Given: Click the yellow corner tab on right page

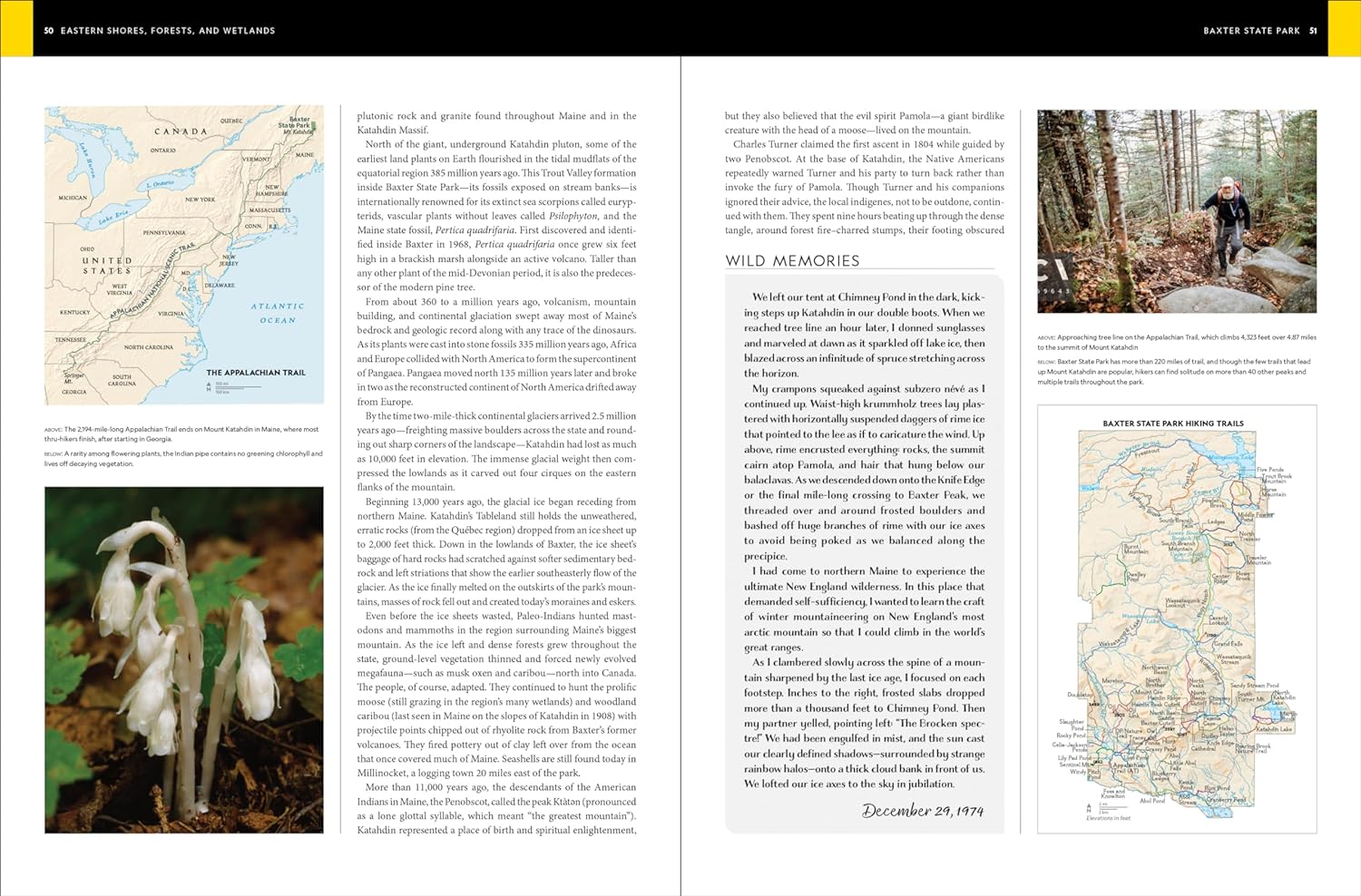Looking at the screenshot, I should click(x=1344, y=29).
